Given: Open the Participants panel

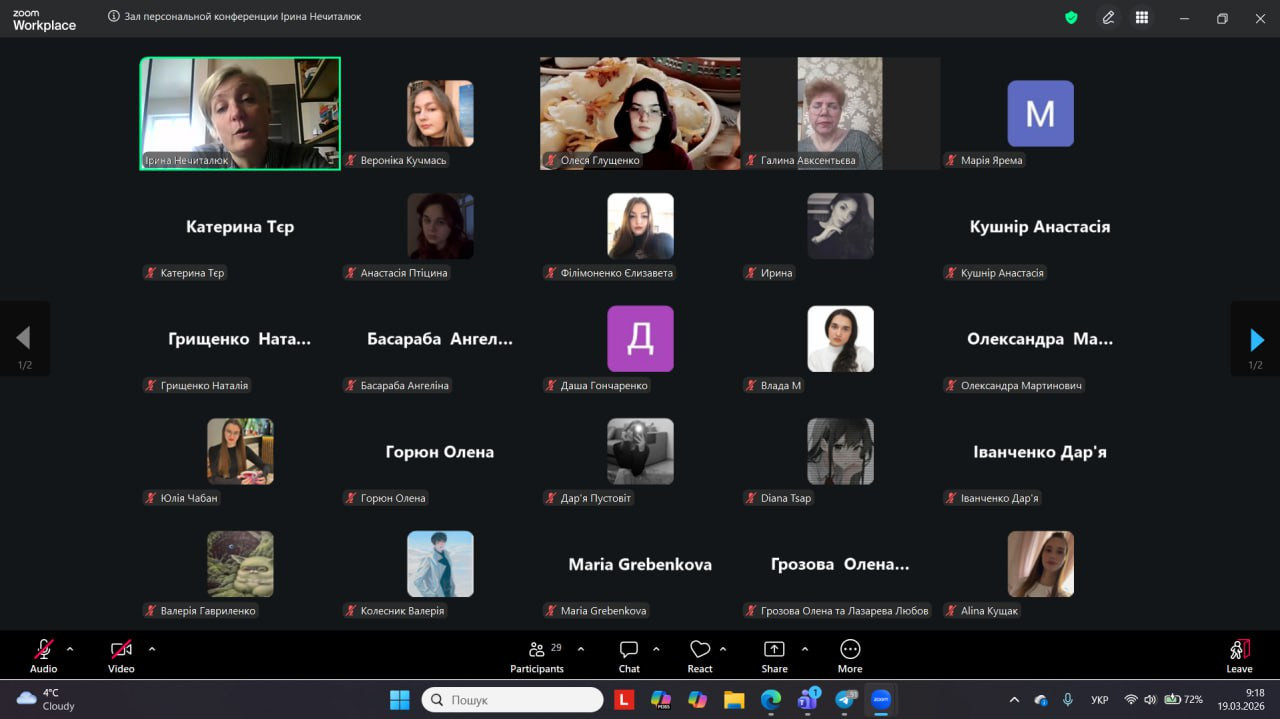Looking at the screenshot, I should tap(537, 655).
